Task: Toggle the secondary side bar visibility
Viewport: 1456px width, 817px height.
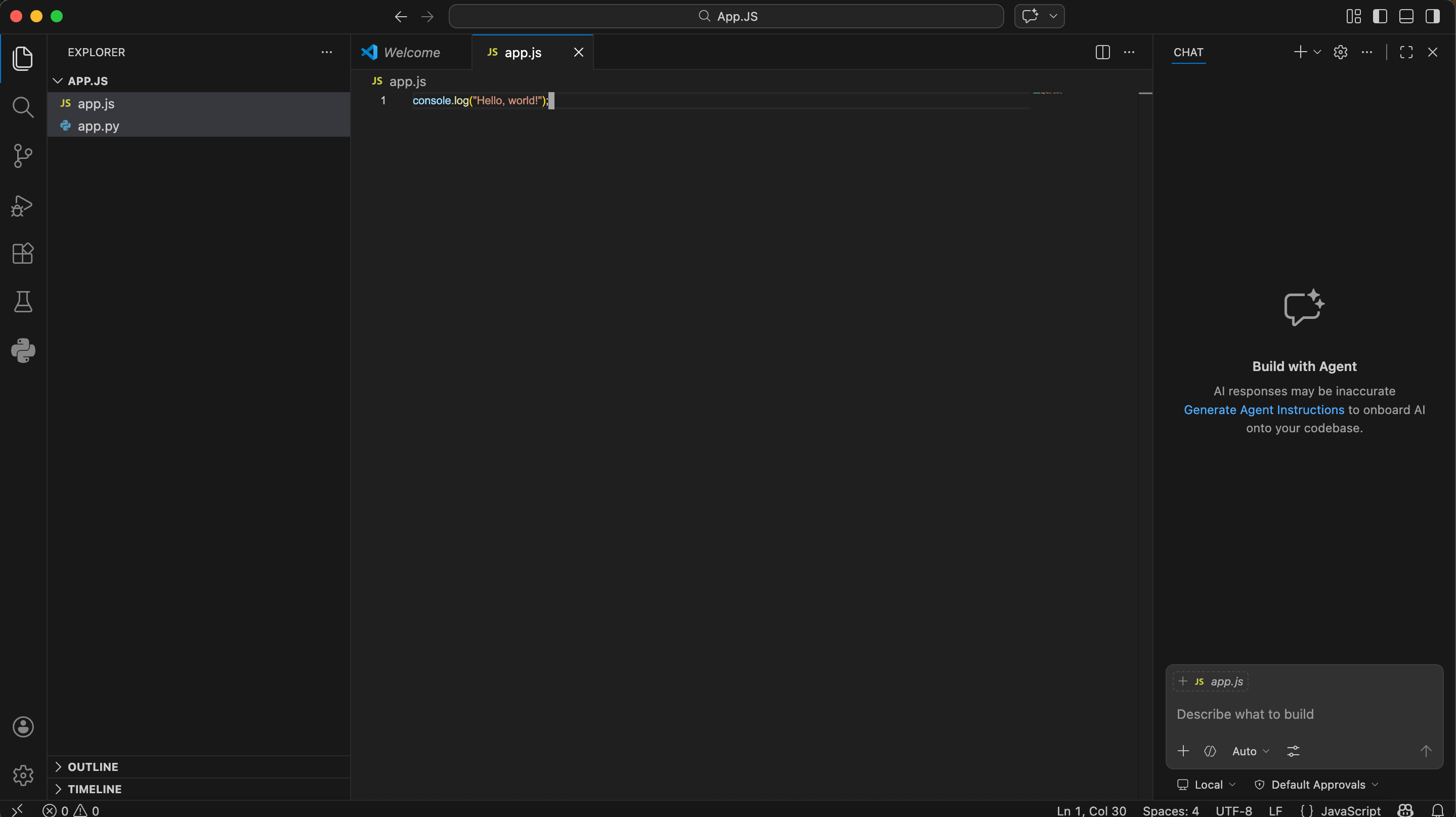Action: coord(1432,16)
